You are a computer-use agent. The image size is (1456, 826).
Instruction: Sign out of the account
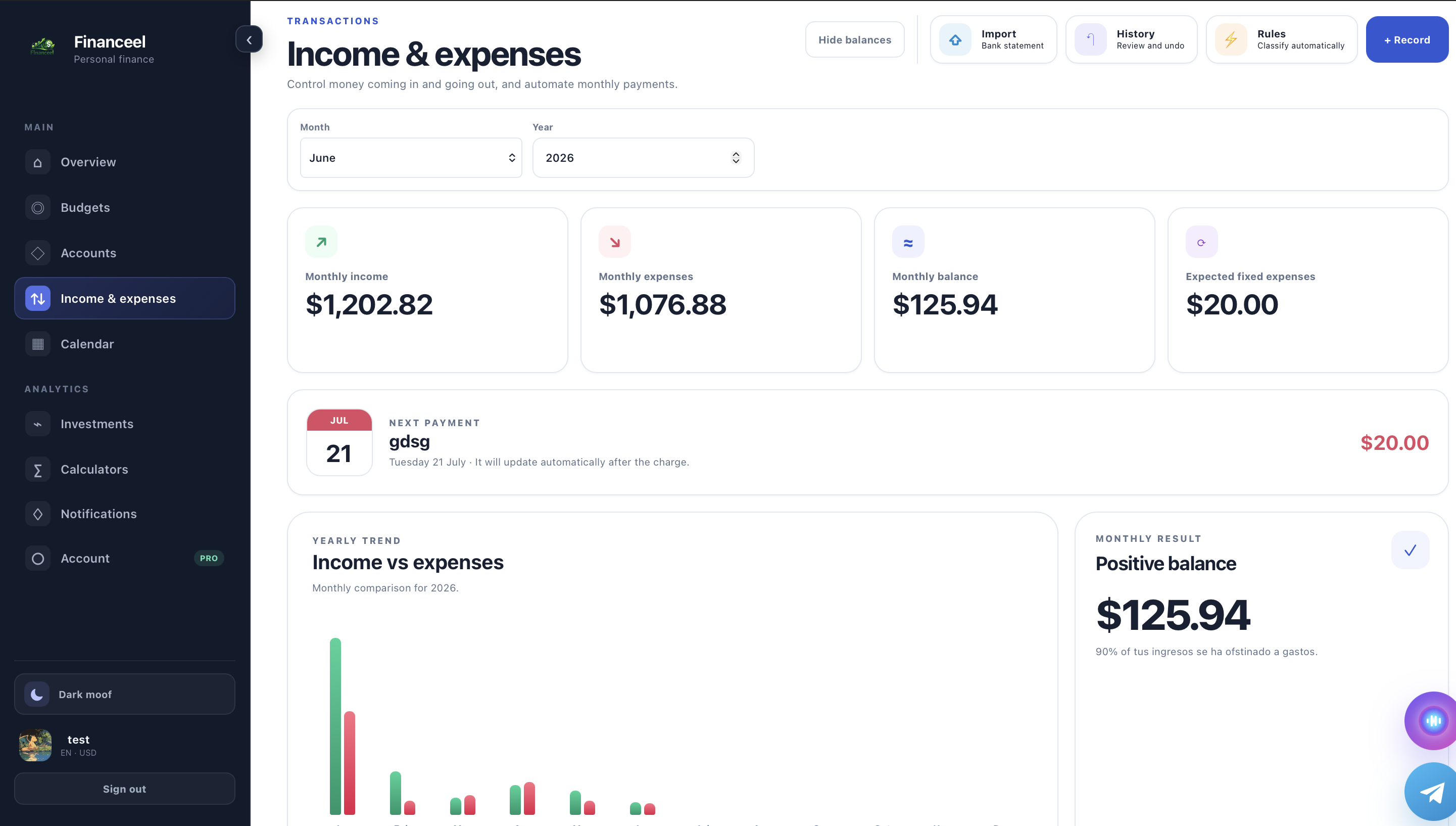tap(125, 789)
